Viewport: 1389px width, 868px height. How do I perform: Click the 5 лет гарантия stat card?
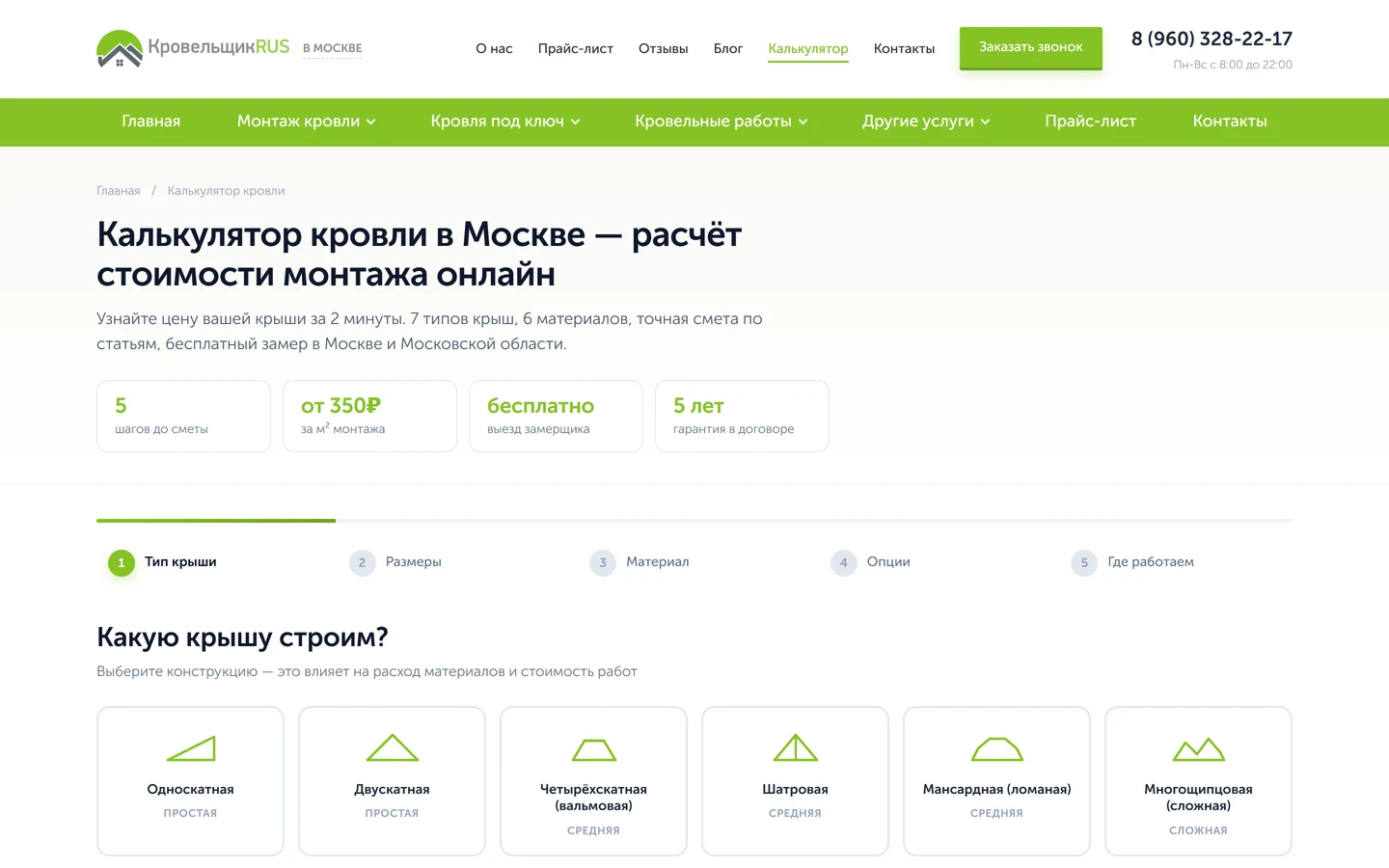pyautogui.click(x=742, y=416)
